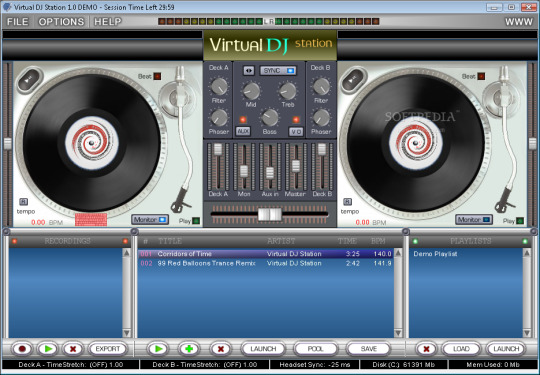Screen dimensions: 540x375
Task: Open the FILE menu
Action: 18,22
